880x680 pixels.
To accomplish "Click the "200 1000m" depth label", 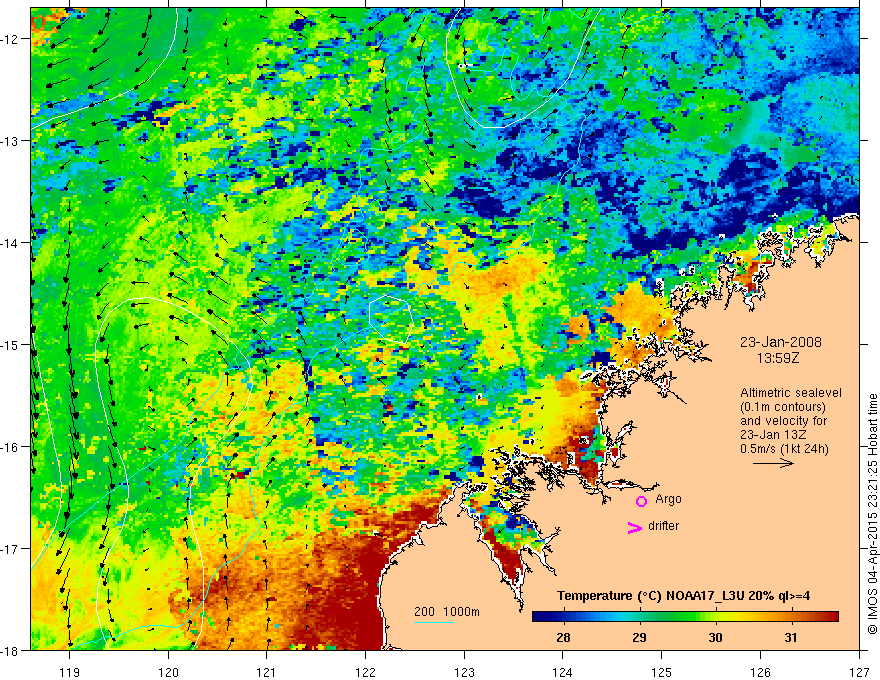I will point(447,612).
